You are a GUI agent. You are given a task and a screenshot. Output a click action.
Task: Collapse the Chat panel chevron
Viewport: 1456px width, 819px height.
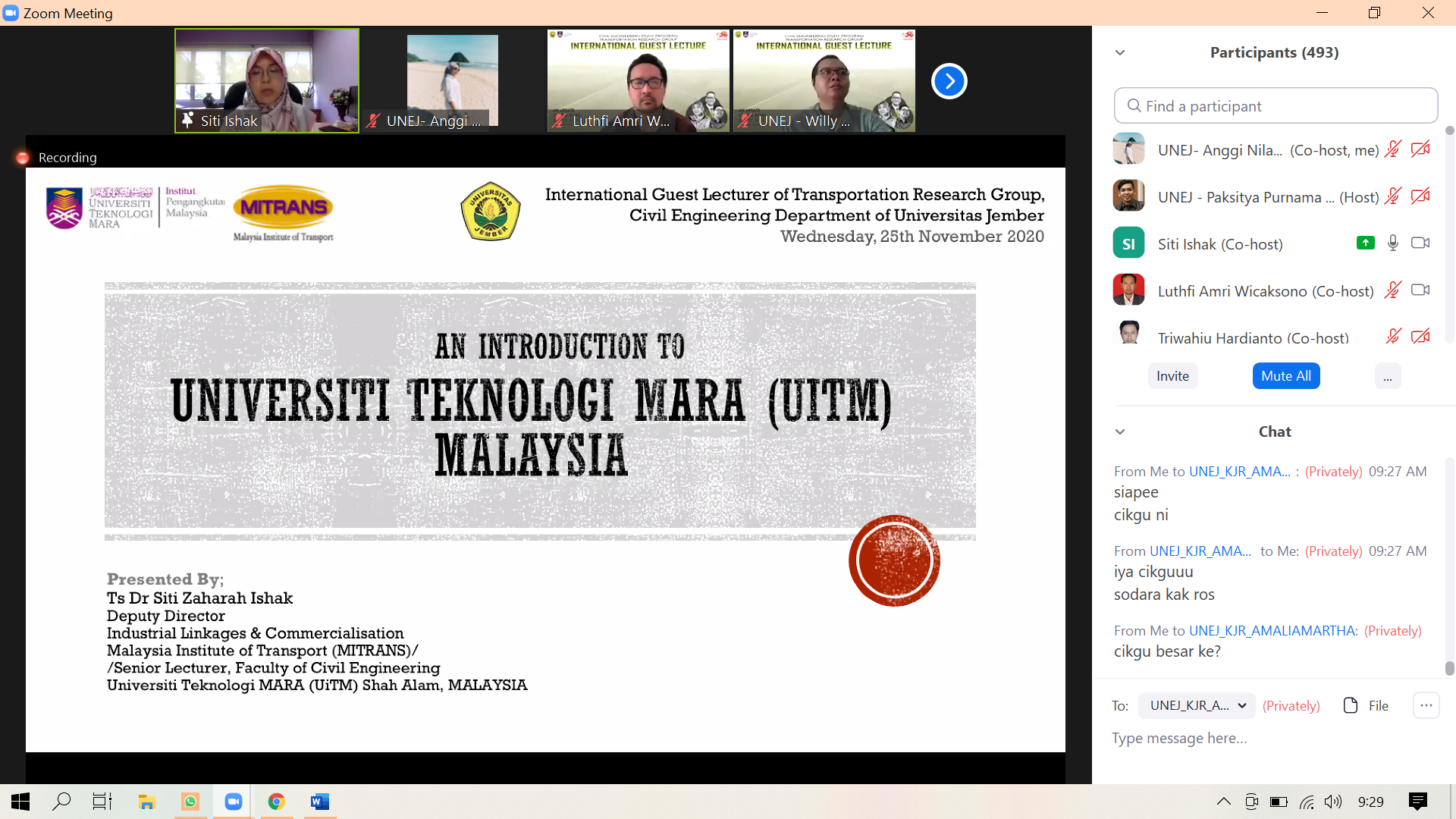[x=1120, y=431]
